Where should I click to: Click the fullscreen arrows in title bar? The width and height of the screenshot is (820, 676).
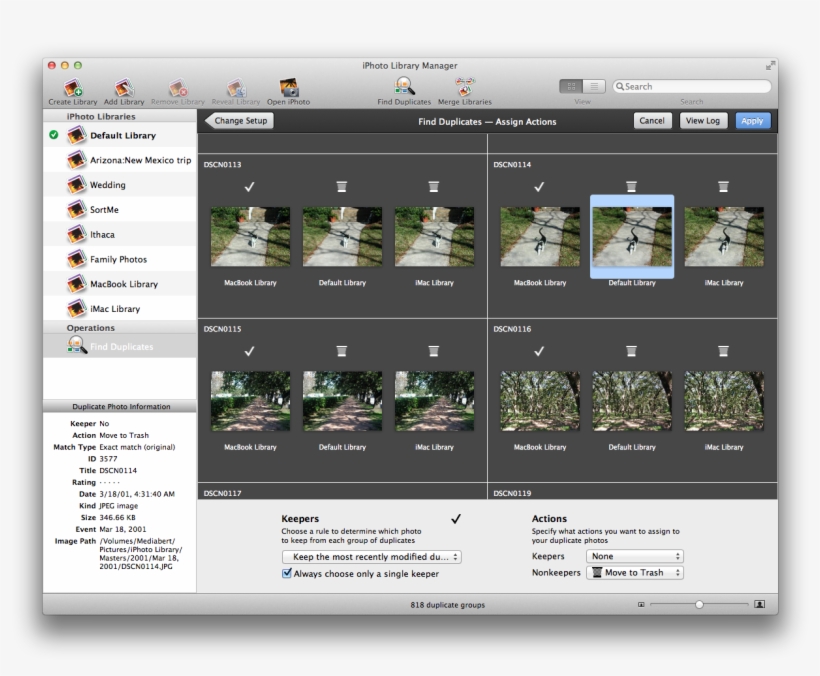coord(770,65)
